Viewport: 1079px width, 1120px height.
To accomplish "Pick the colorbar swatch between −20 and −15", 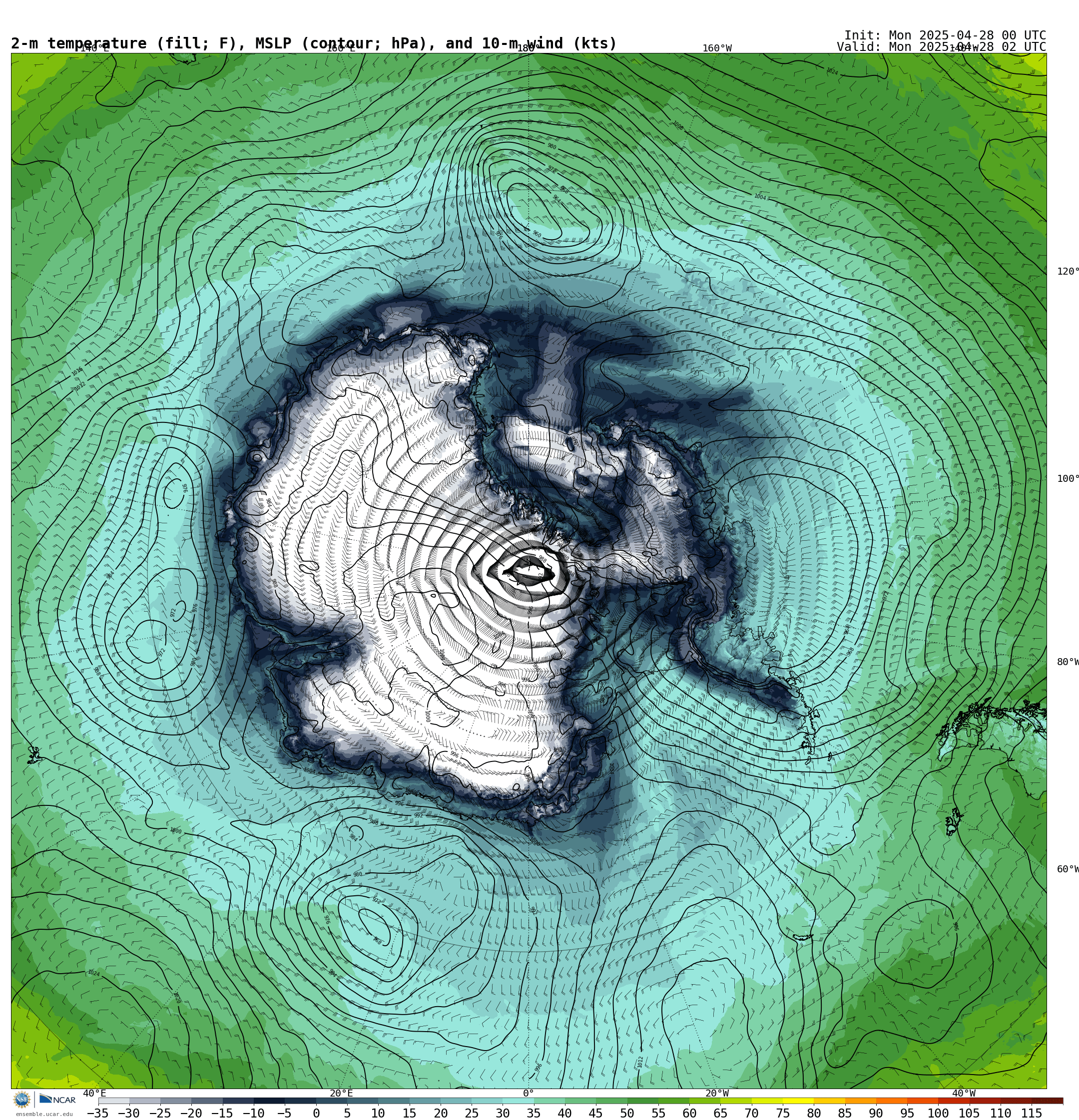I will (x=207, y=1101).
